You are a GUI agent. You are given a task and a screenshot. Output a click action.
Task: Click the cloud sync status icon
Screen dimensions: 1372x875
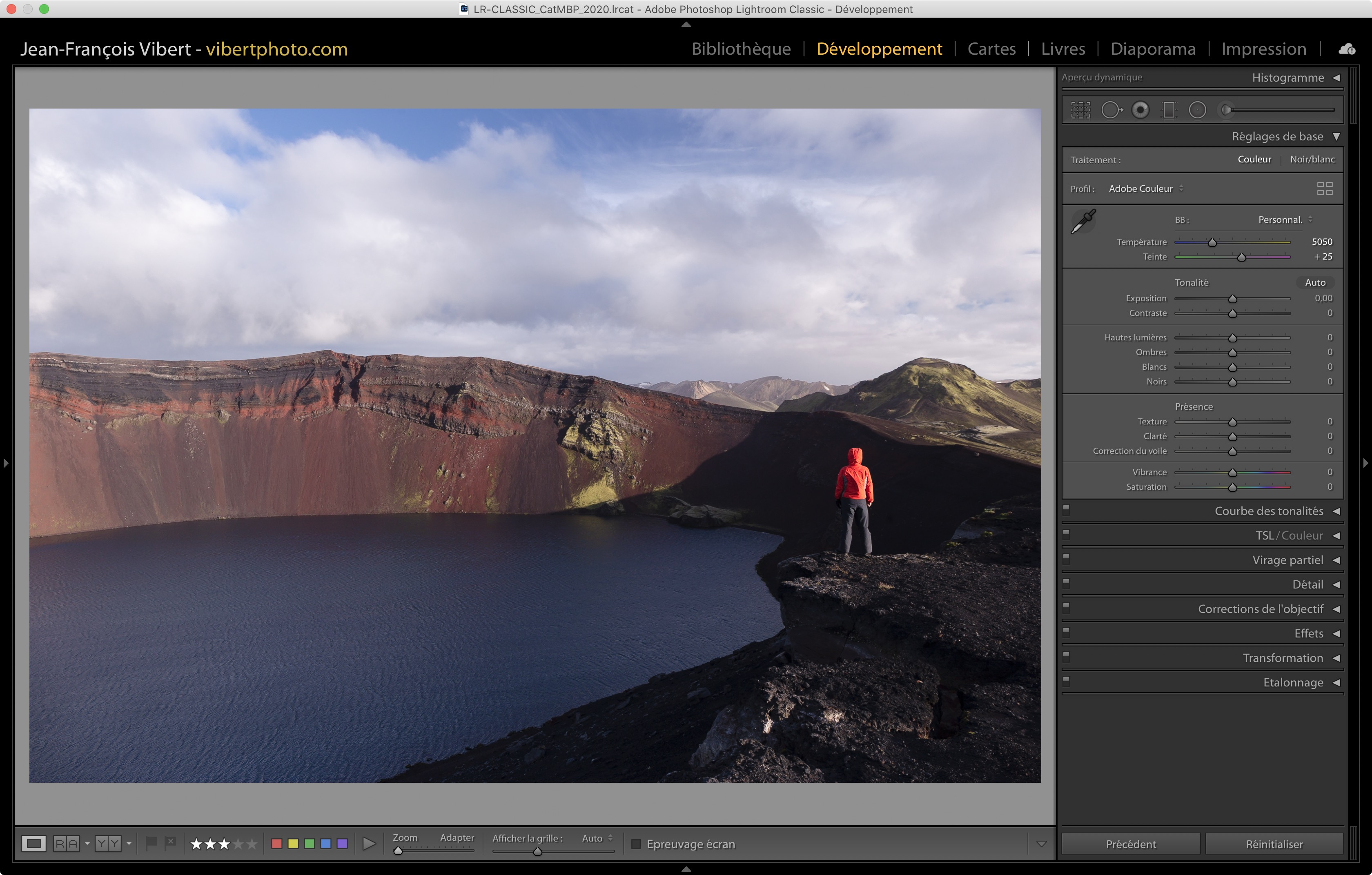click(x=1346, y=49)
